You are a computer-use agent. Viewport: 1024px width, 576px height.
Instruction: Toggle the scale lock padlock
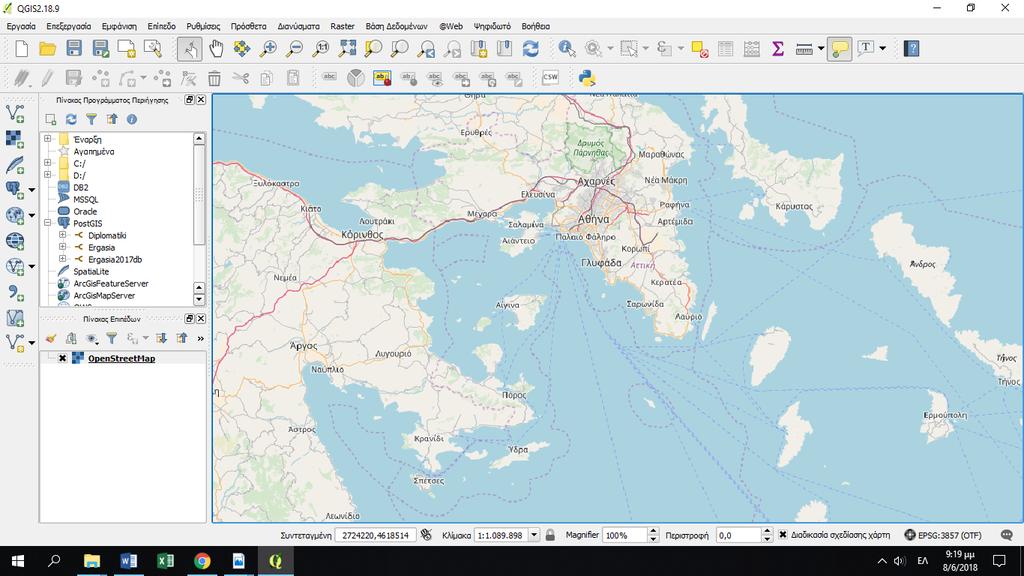(x=550, y=535)
